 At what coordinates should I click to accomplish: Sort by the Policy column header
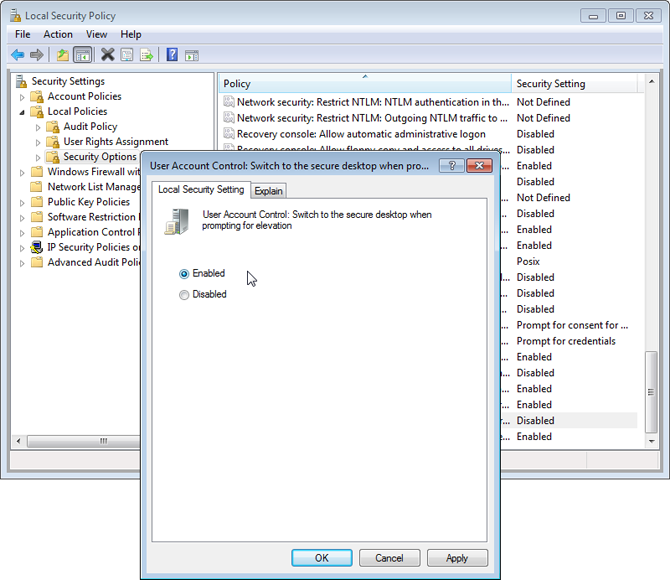click(365, 83)
